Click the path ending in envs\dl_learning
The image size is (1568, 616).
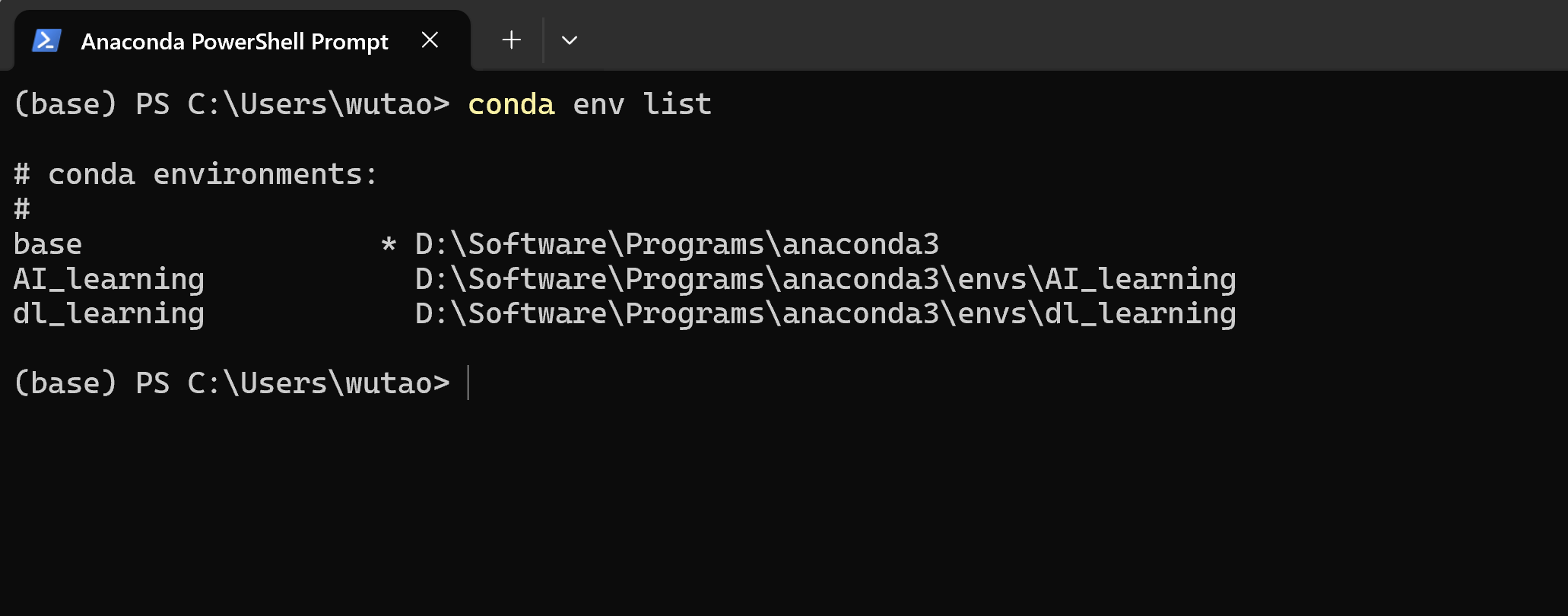click(x=825, y=314)
